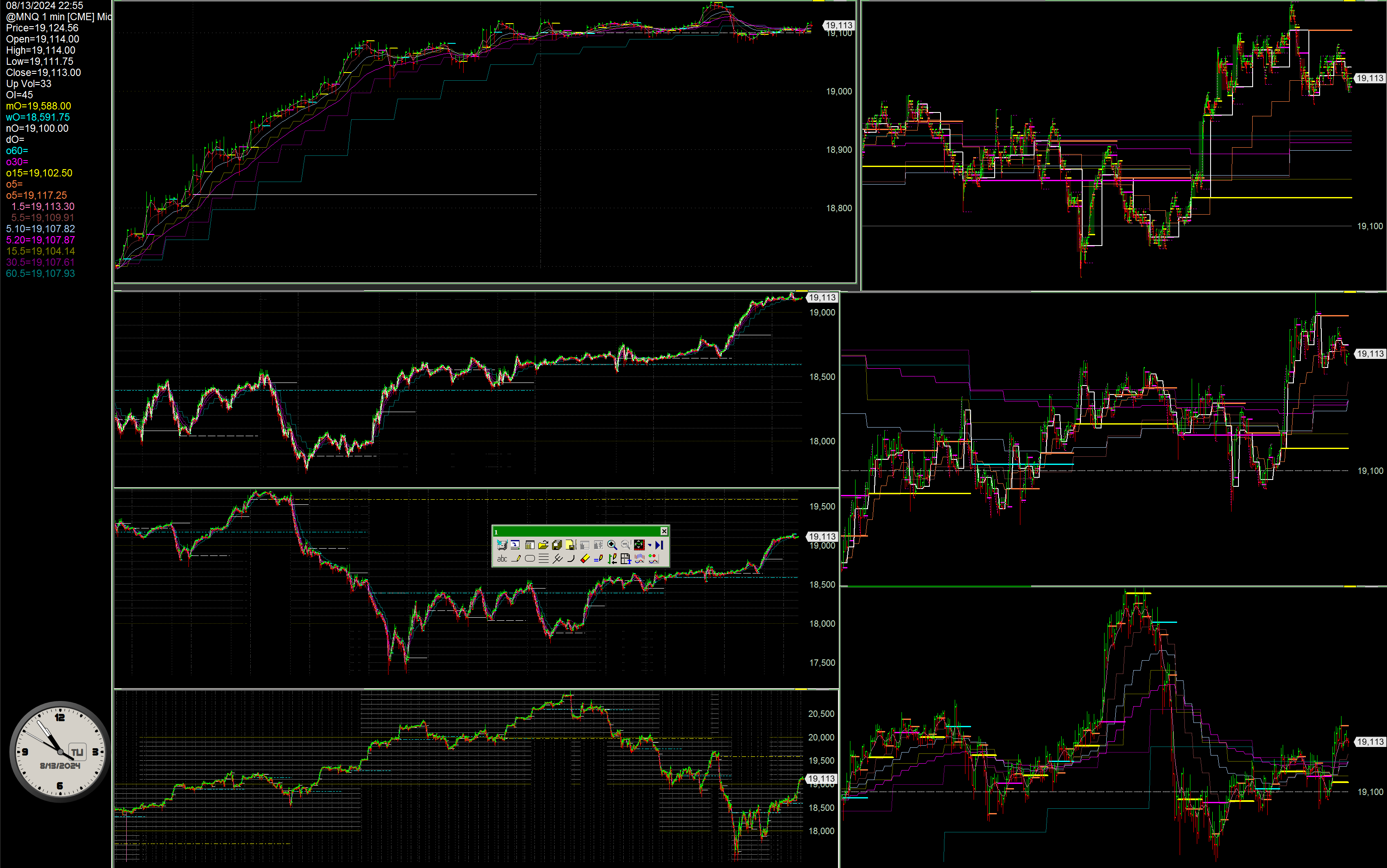This screenshot has width=1387, height=868.
Task: Select the abc text drawing tool
Action: pos(502,558)
